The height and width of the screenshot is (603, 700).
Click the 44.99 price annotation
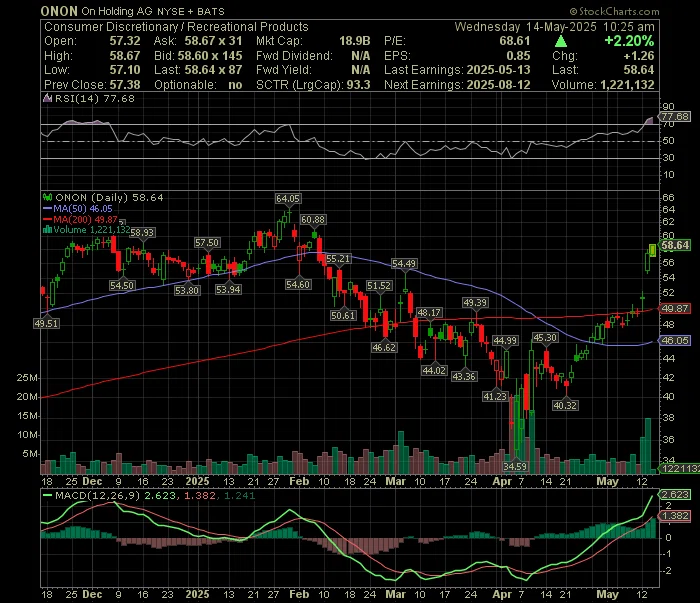point(505,341)
